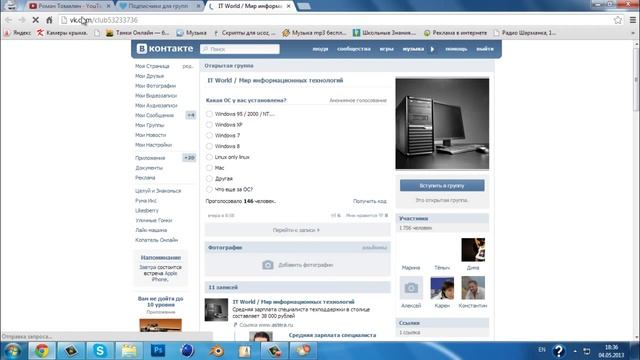Select Другая poll option
The height and width of the screenshot is (360, 640).
click(209, 178)
